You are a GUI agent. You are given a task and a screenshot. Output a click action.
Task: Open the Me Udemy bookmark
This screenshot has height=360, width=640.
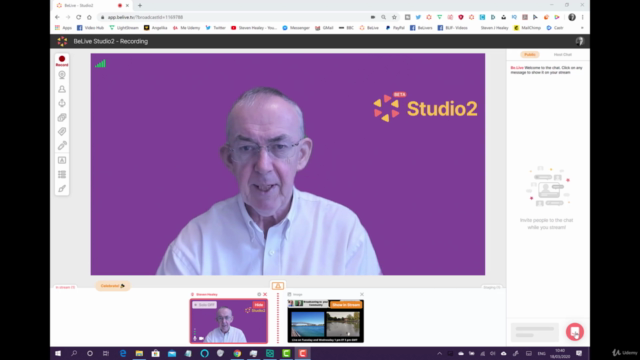[186, 28]
